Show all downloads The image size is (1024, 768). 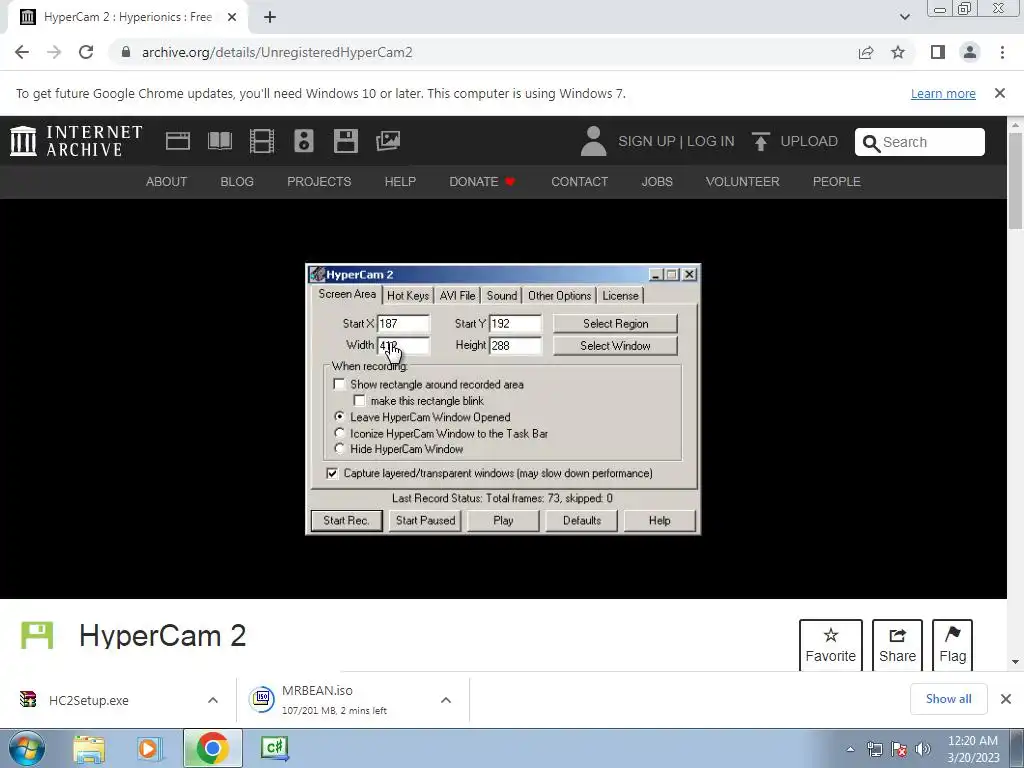(948, 699)
